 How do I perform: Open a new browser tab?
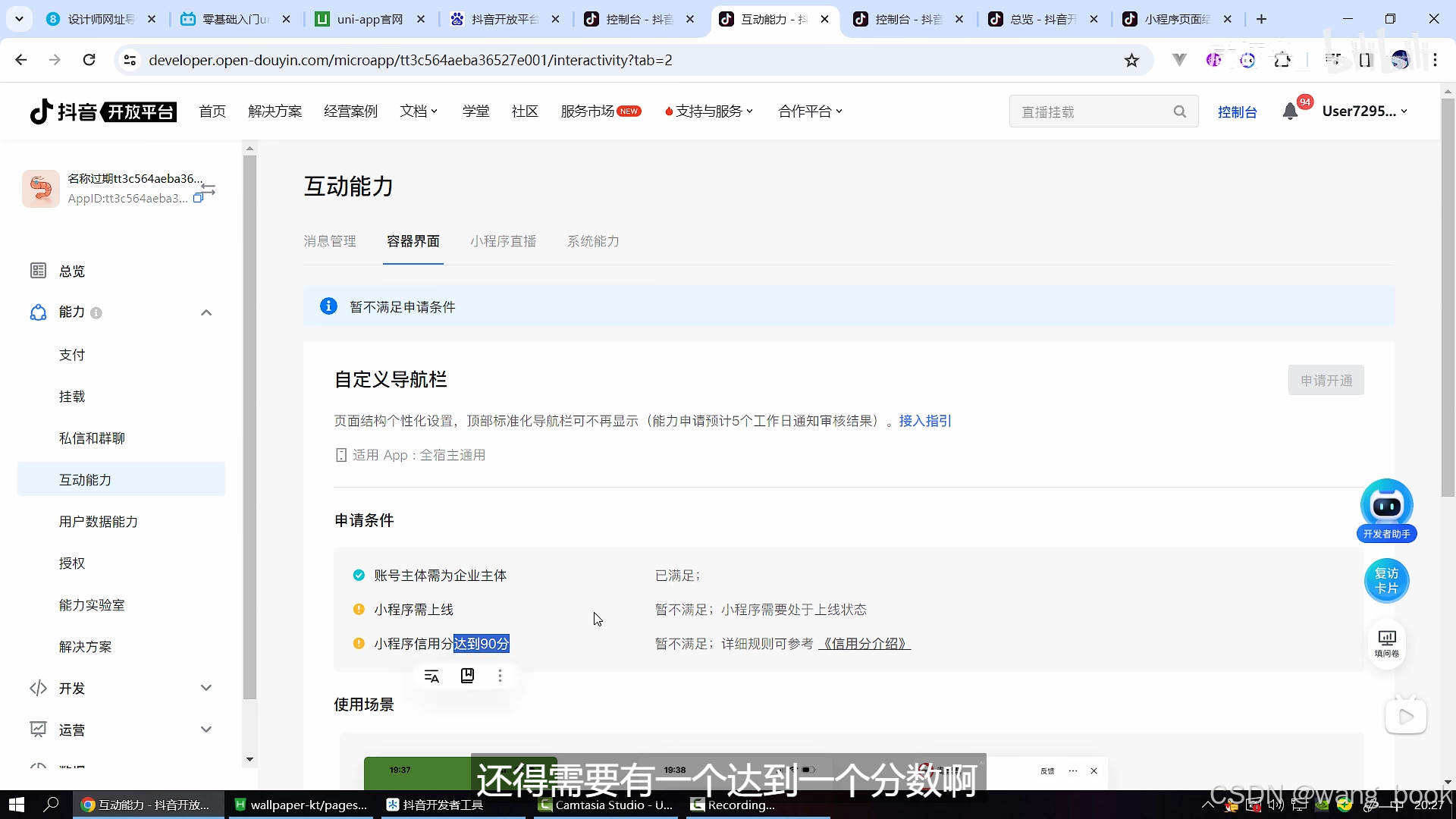pyautogui.click(x=1261, y=19)
